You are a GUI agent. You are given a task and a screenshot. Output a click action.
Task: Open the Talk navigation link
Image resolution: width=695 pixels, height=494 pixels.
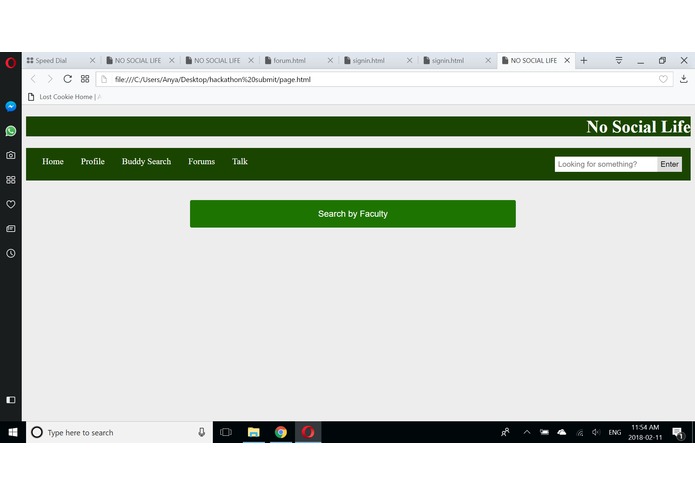point(240,161)
